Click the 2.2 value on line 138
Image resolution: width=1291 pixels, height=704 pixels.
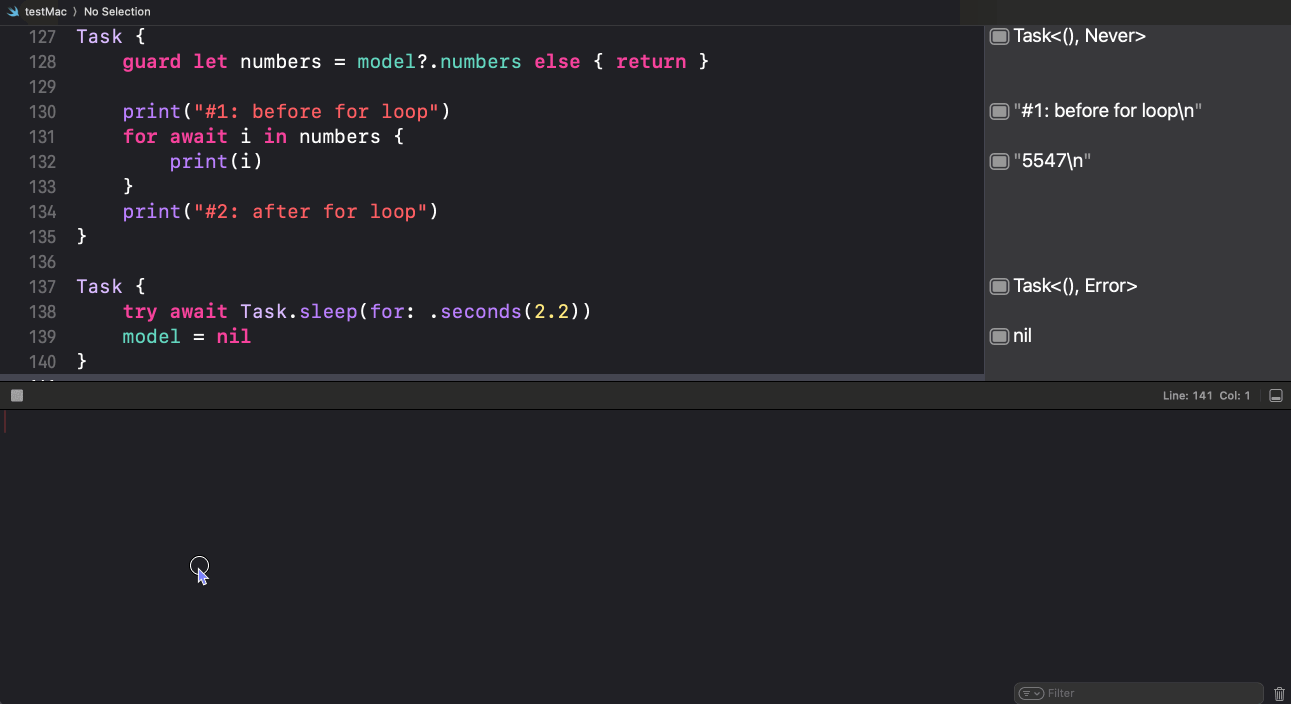pyautogui.click(x=551, y=312)
